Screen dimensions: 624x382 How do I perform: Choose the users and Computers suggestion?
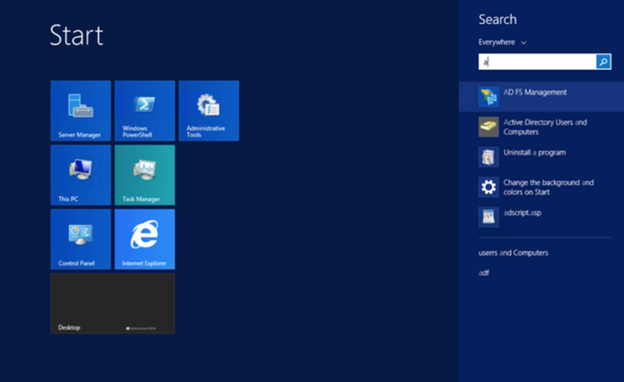[513, 253]
